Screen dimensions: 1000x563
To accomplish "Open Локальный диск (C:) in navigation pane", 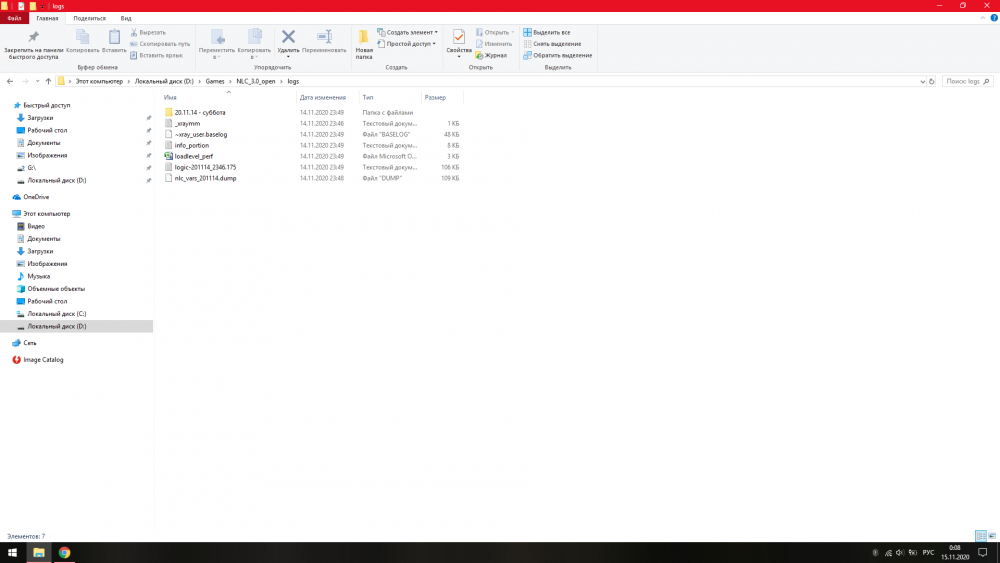I will [56, 314].
